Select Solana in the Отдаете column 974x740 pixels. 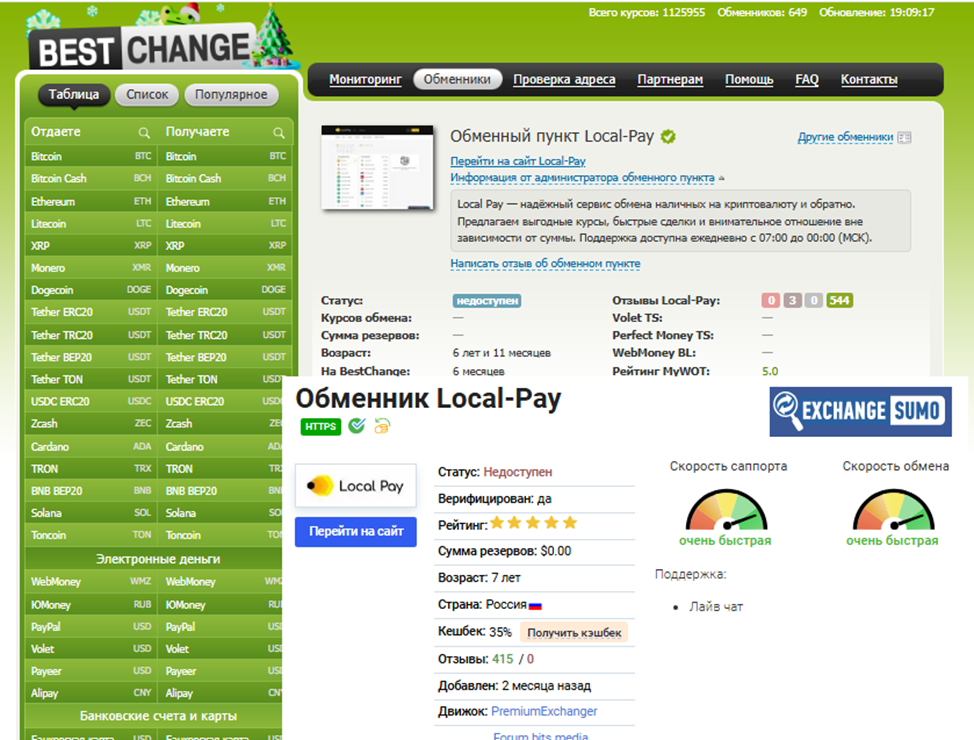pyautogui.click(x=91, y=513)
